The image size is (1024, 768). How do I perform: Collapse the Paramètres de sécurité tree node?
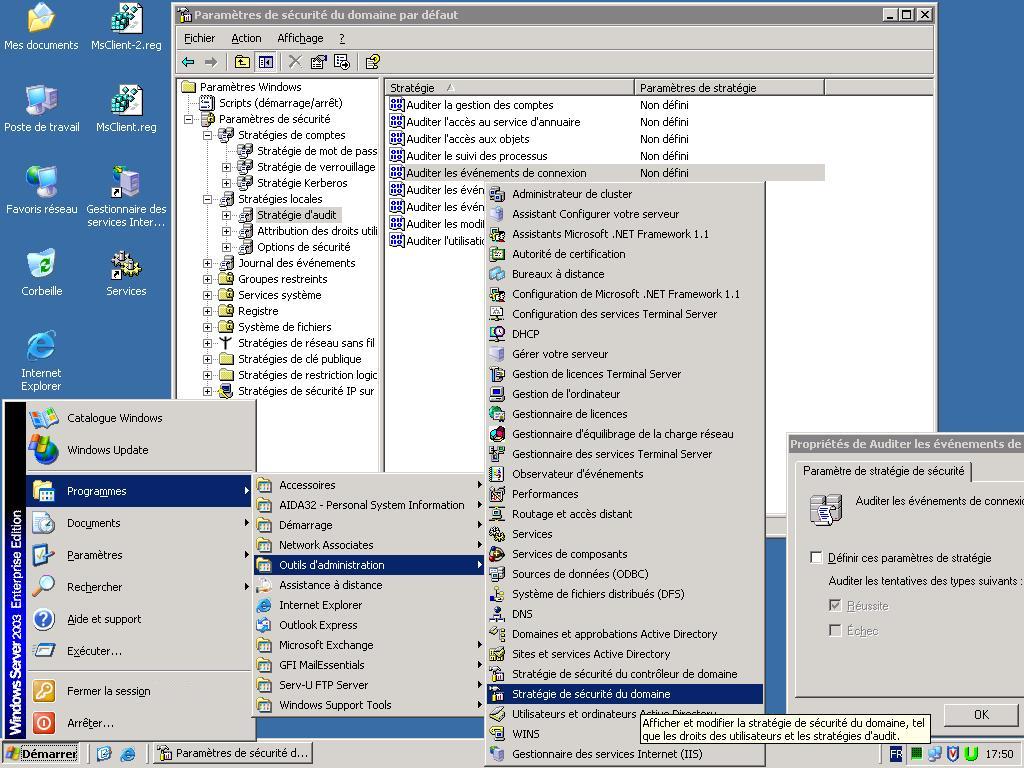tap(189, 120)
